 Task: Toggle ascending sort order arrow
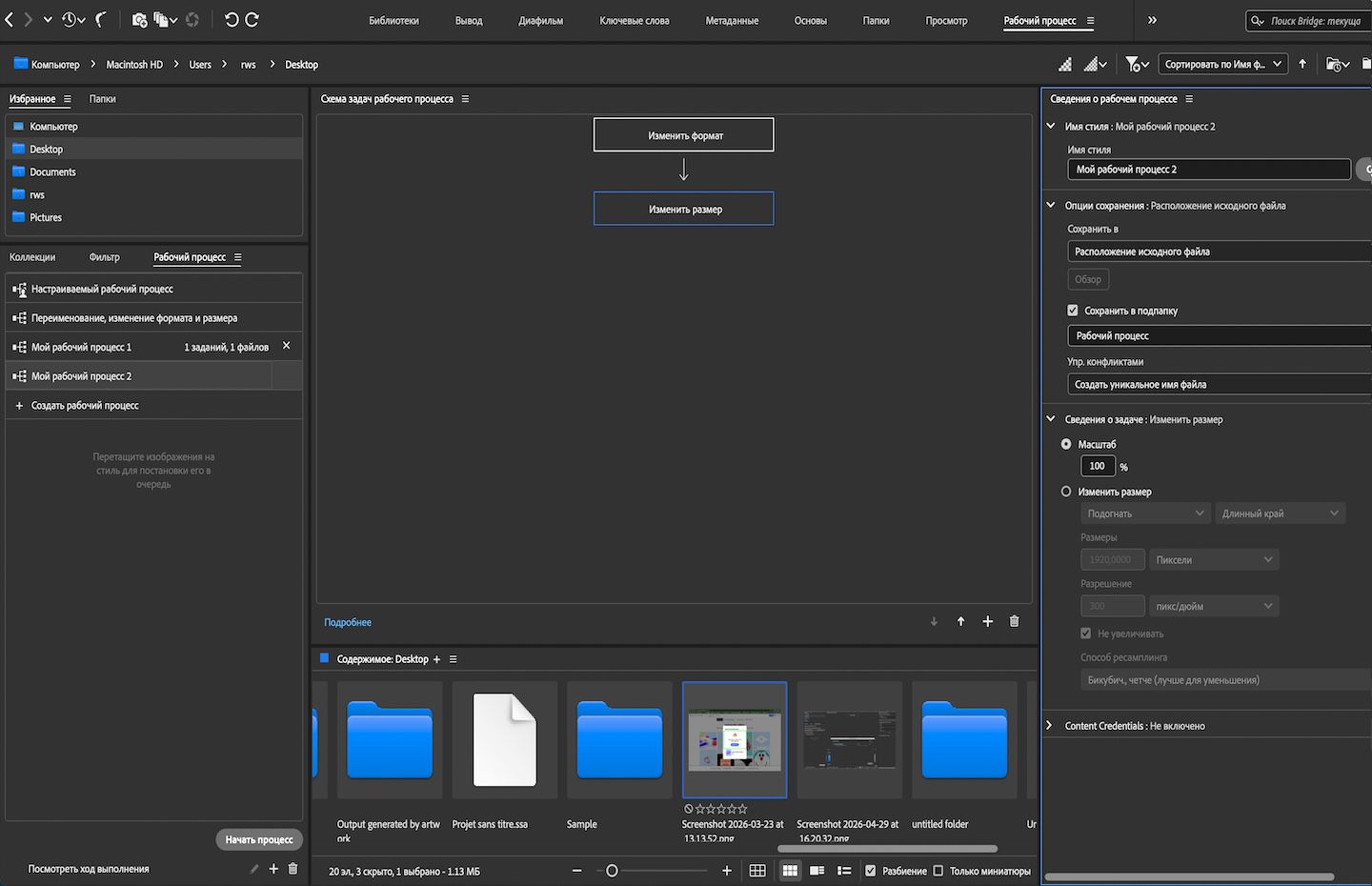click(x=1302, y=64)
